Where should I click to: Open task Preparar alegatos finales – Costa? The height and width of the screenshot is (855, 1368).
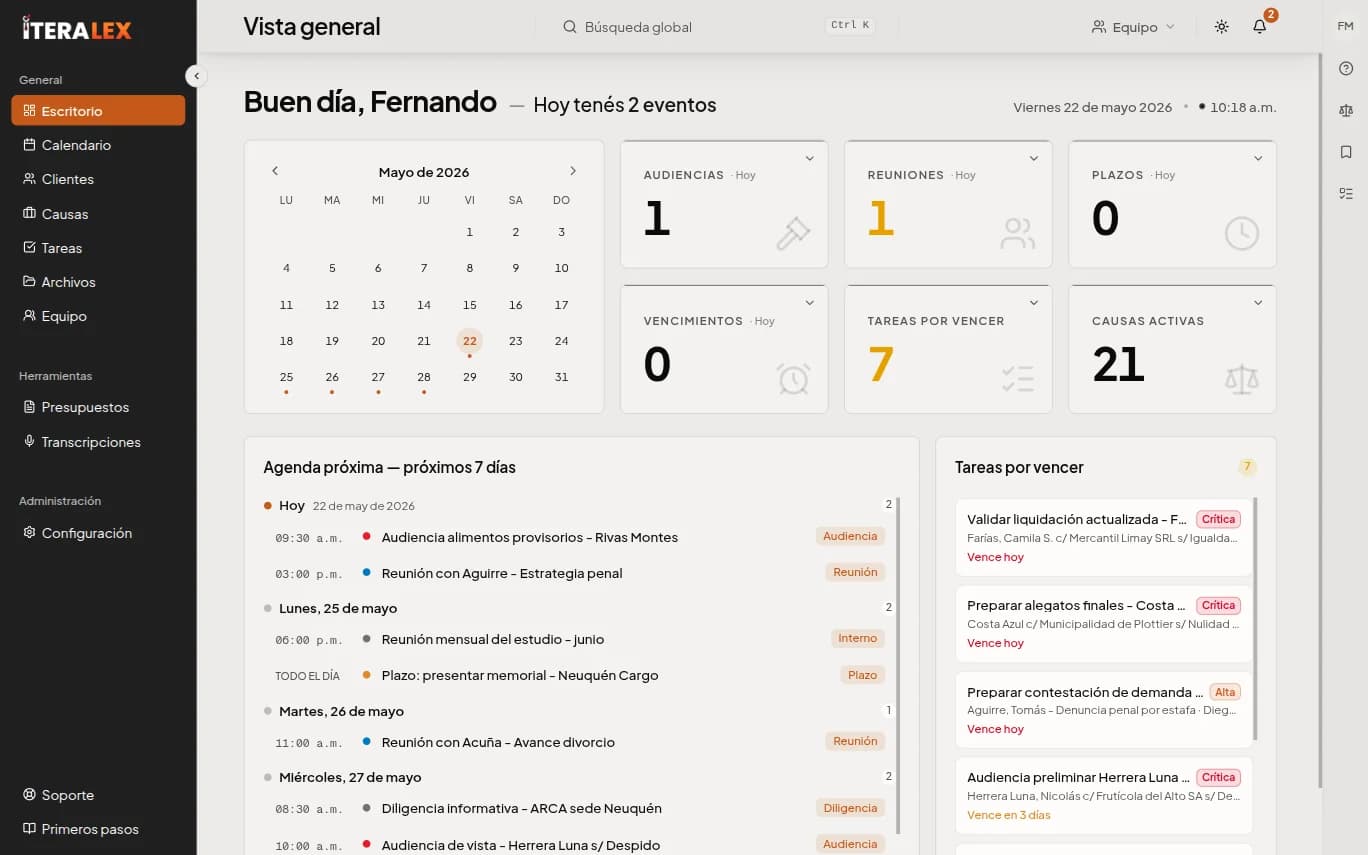[x=1104, y=624]
